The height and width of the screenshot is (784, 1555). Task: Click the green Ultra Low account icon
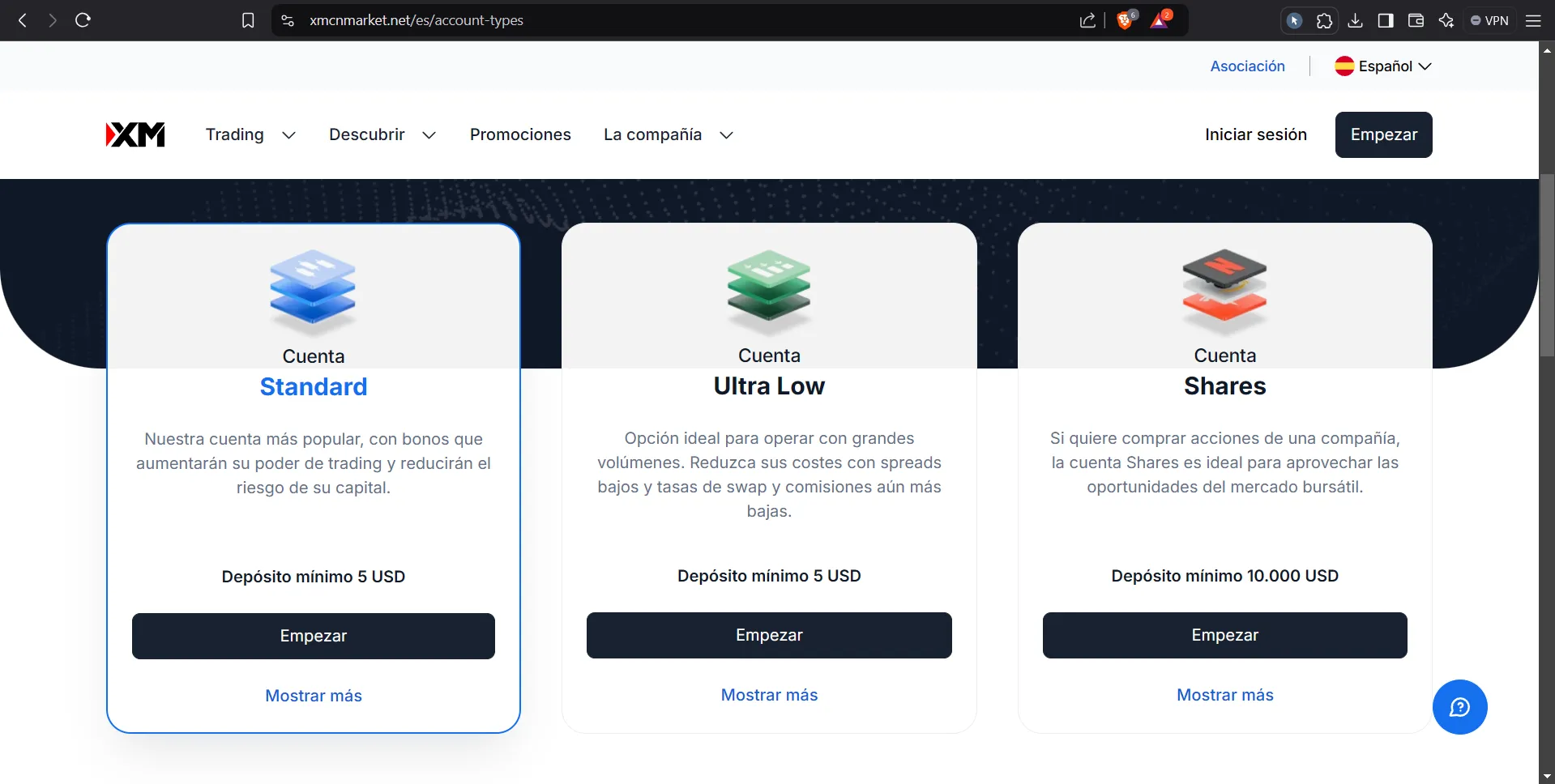(769, 291)
